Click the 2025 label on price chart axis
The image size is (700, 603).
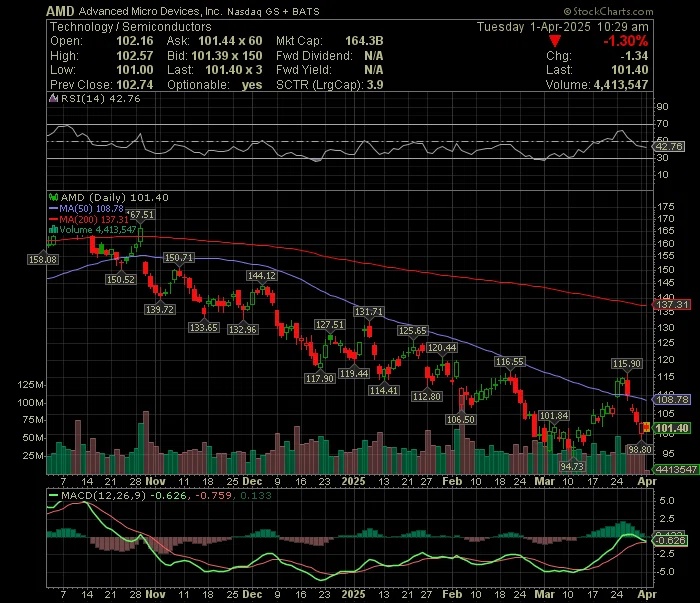pyautogui.click(x=353, y=481)
